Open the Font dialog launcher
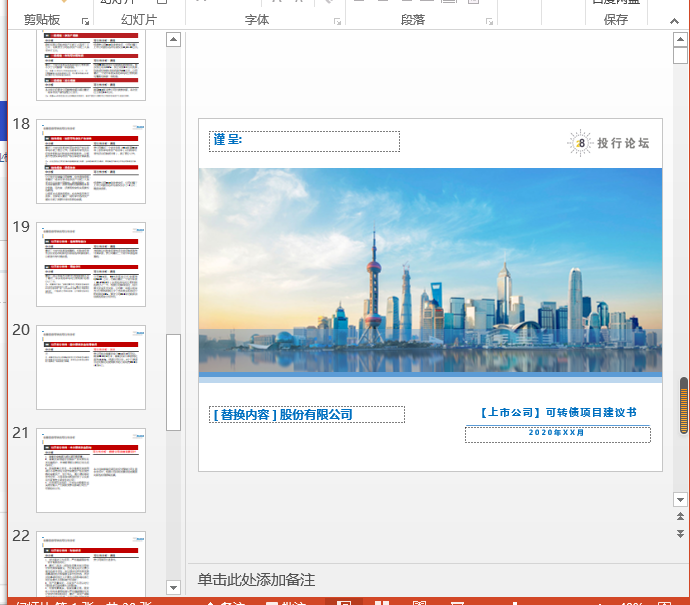 pyautogui.click(x=337, y=20)
